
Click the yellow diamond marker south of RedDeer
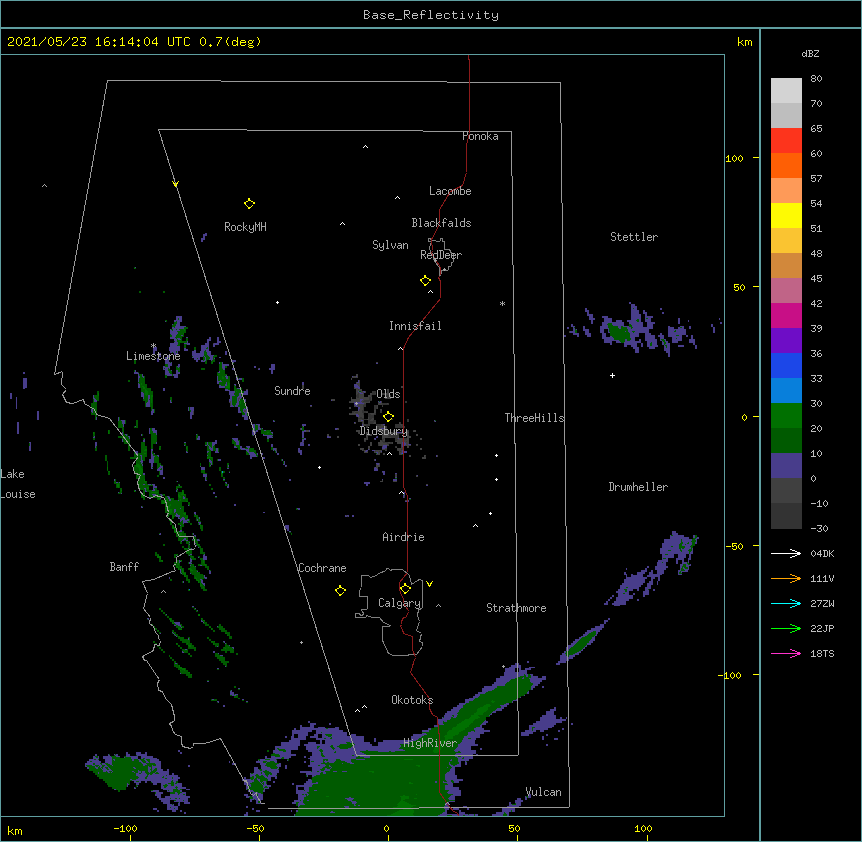(425, 281)
